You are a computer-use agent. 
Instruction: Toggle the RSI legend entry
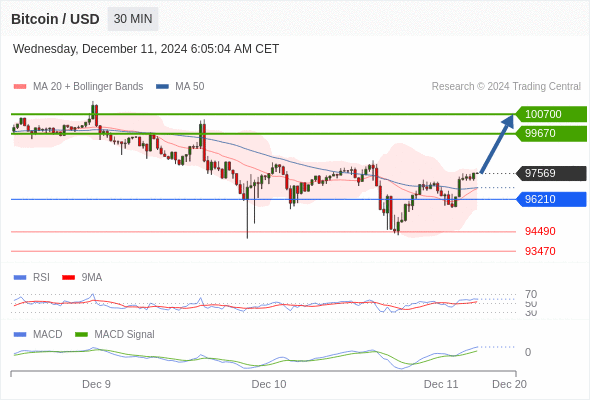click(32, 277)
